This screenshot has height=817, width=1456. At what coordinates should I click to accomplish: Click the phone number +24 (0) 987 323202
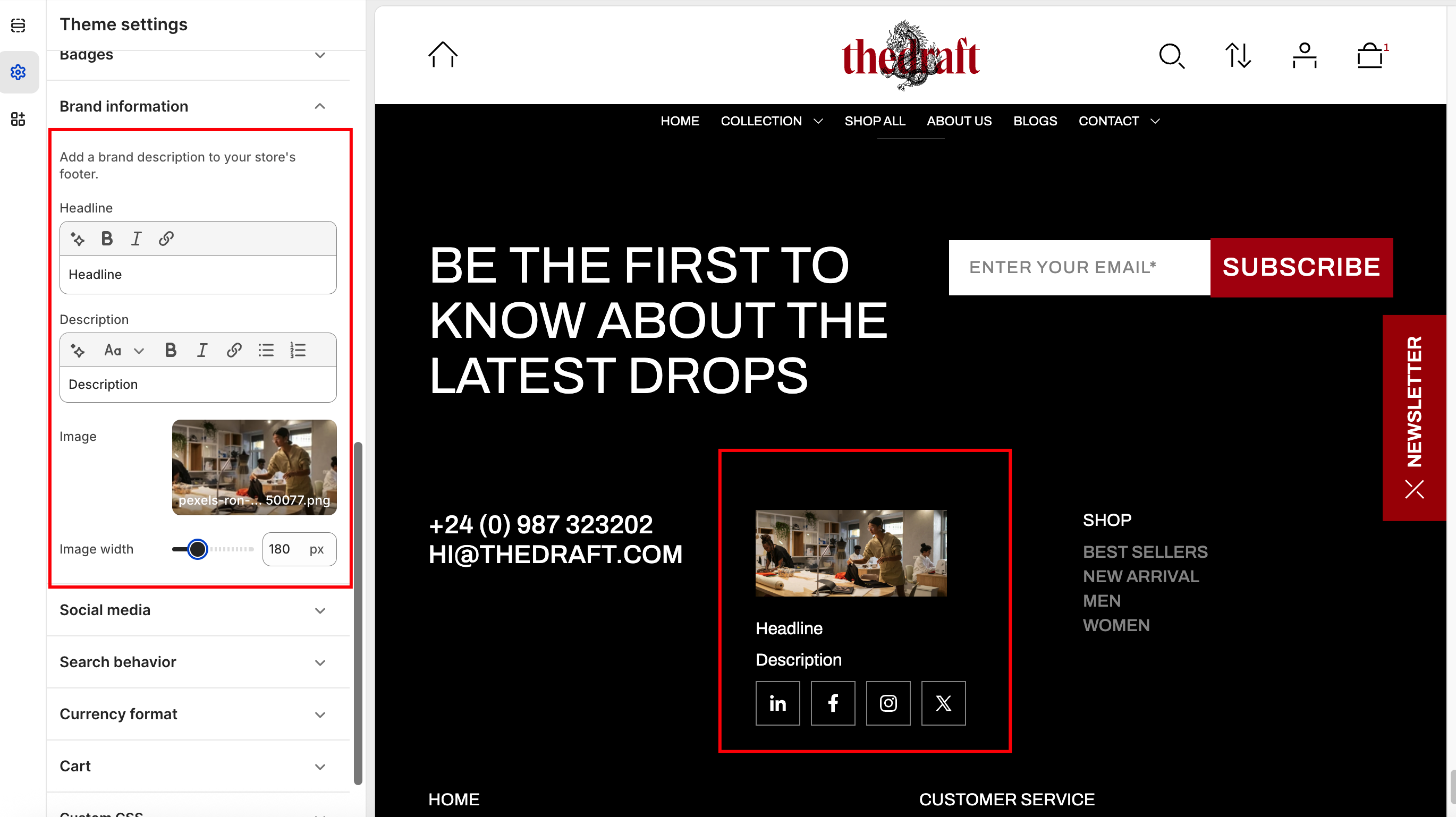pyautogui.click(x=540, y=525)
